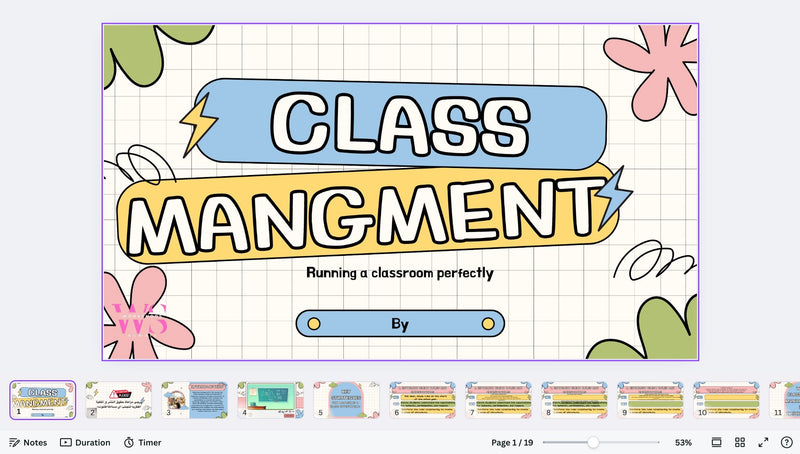
Task: Select slide thumbnail 6
Action: [423, 400]
